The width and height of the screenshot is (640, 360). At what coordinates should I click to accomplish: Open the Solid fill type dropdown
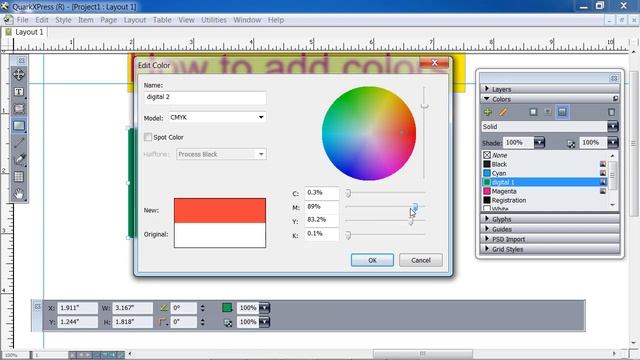pyautogui.click(x=613, y=127)
